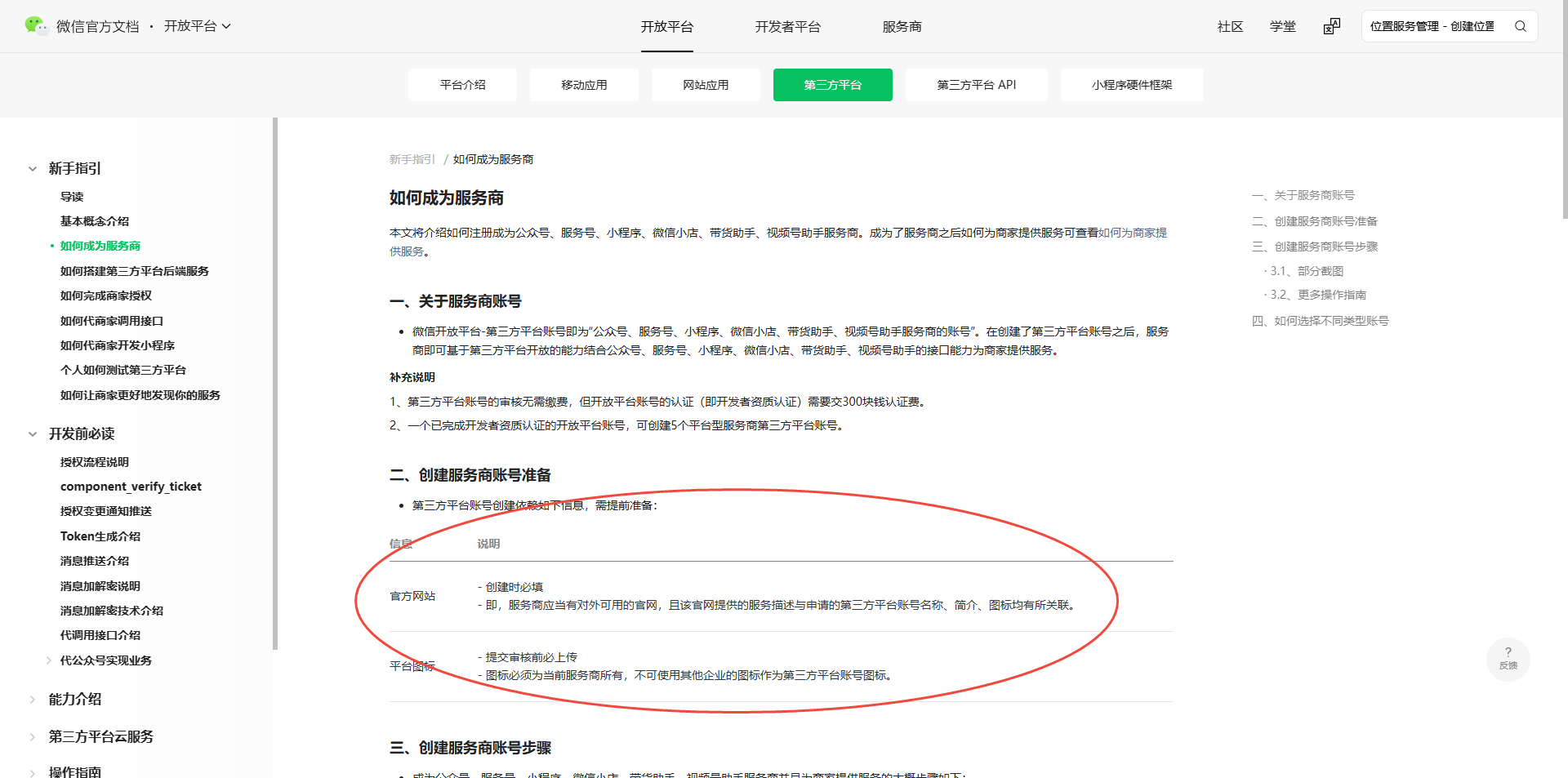Jump to 四、如何选择不同类型账号 in page outline
Image resolution: width=1568 pixels, height=778 pixels.
click(x=1321, y=321)
